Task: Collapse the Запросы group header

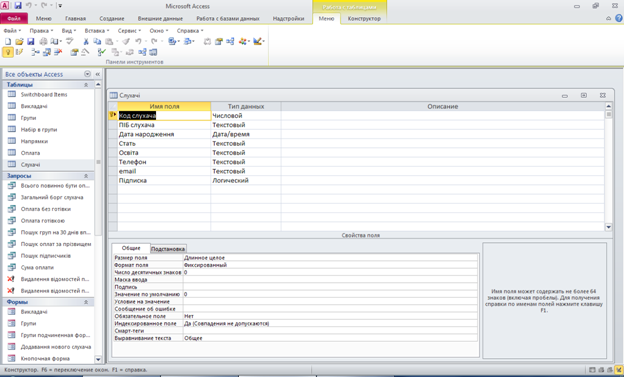Action: pyautogui.click(x=86, y=176)
